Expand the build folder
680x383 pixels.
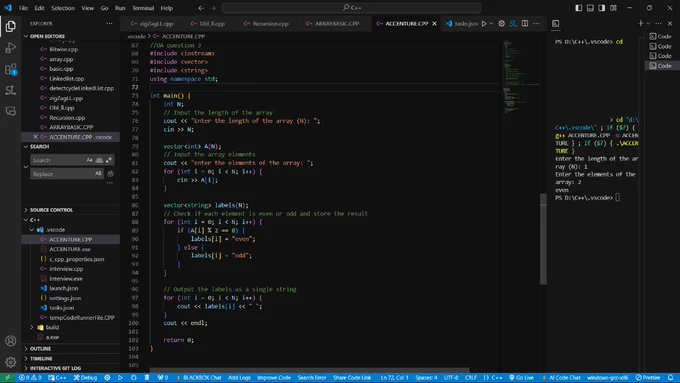tap(52, 327)
